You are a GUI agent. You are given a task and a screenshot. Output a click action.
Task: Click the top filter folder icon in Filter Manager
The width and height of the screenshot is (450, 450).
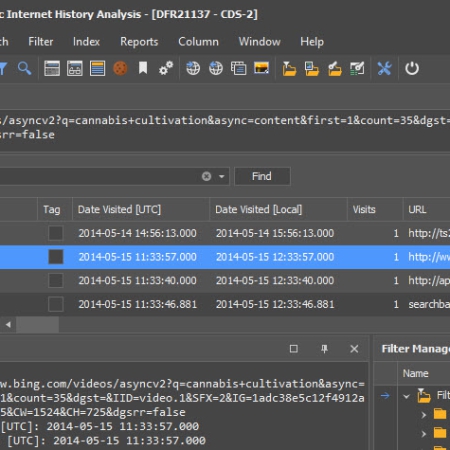point(424,396)
